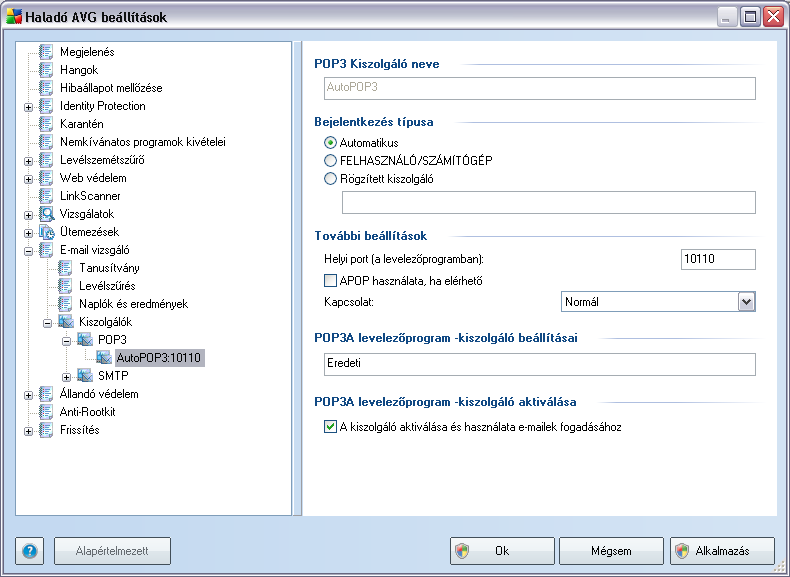Click the POP3 server icon
The width and height of the screenshot is (790, 577).
(85, 340)
